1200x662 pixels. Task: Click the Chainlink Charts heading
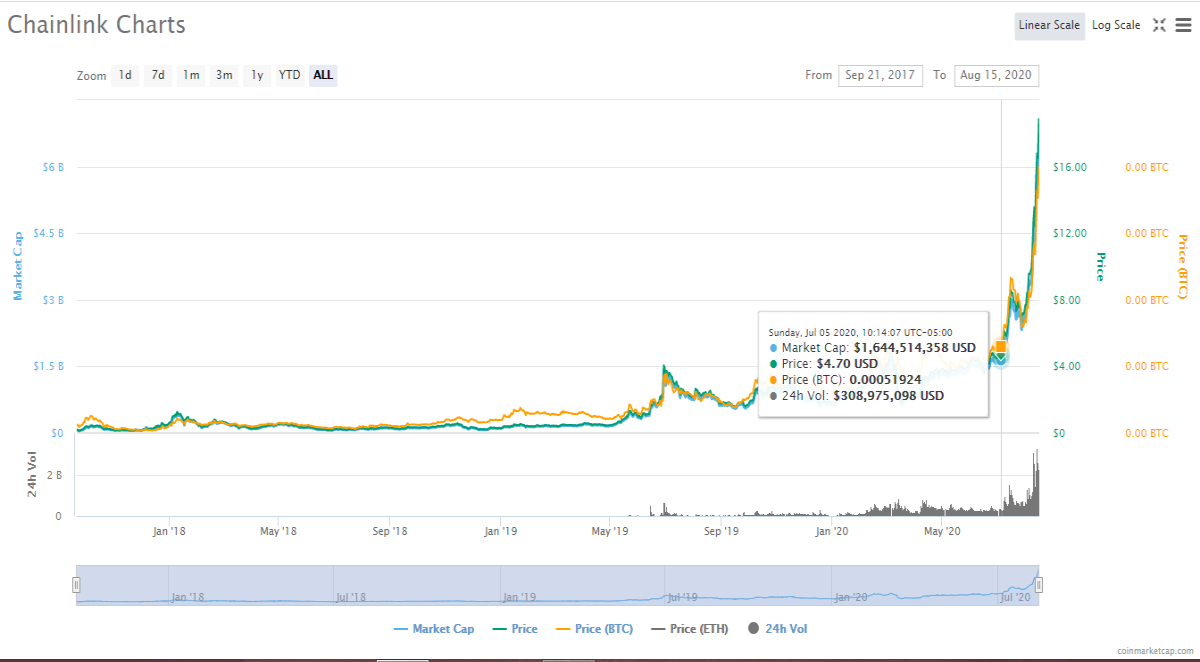(97, 25)
